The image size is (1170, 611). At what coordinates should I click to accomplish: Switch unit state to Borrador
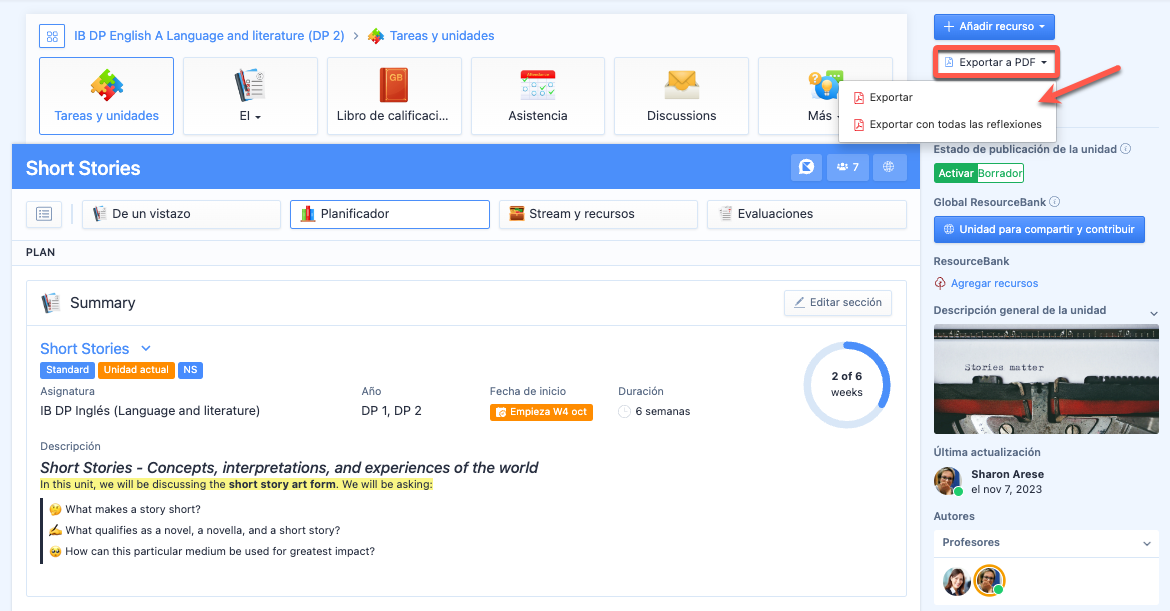[x=1000, y=173]
